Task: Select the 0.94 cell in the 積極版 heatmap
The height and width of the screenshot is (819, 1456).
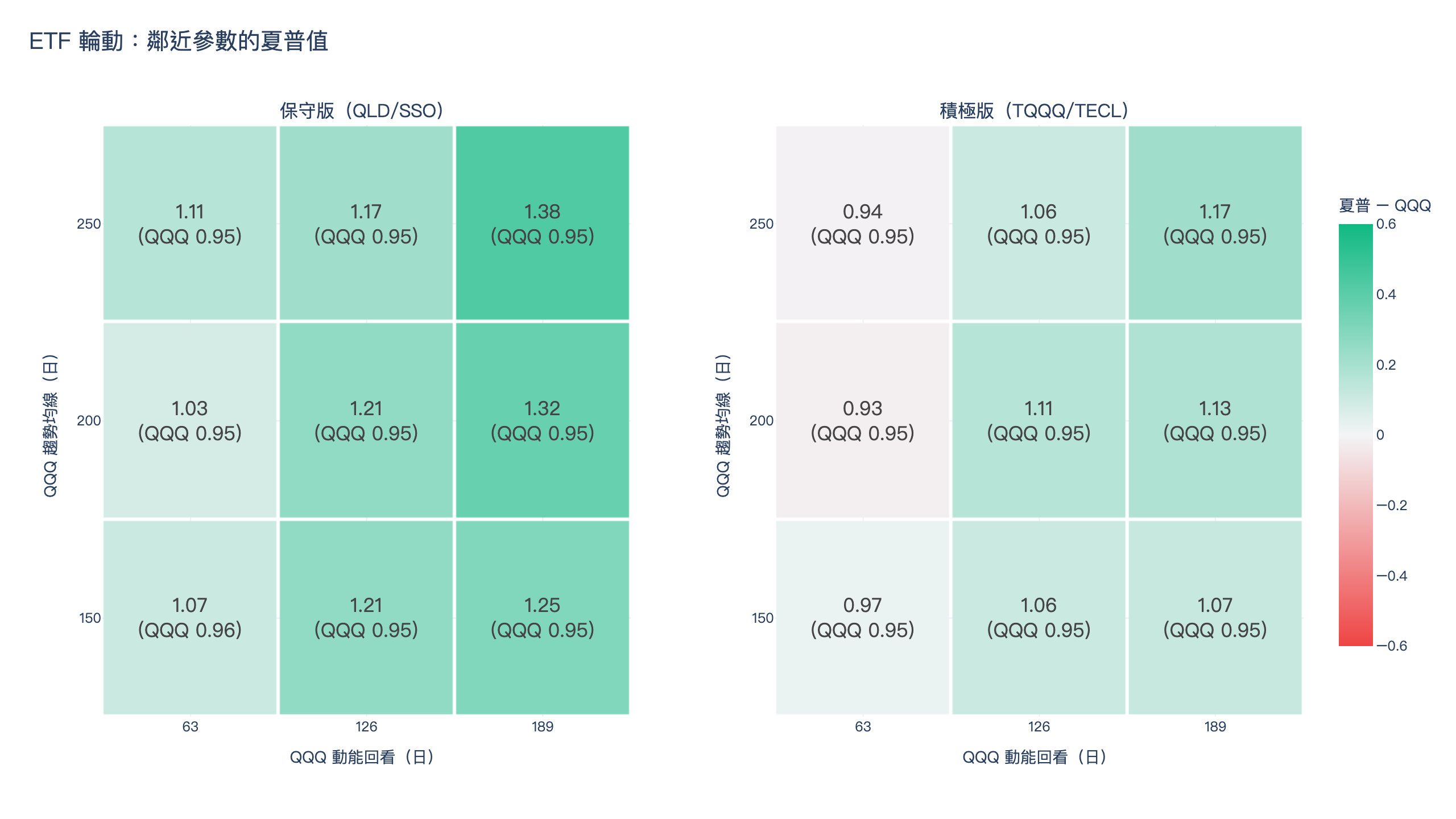Action: point(863,223)
